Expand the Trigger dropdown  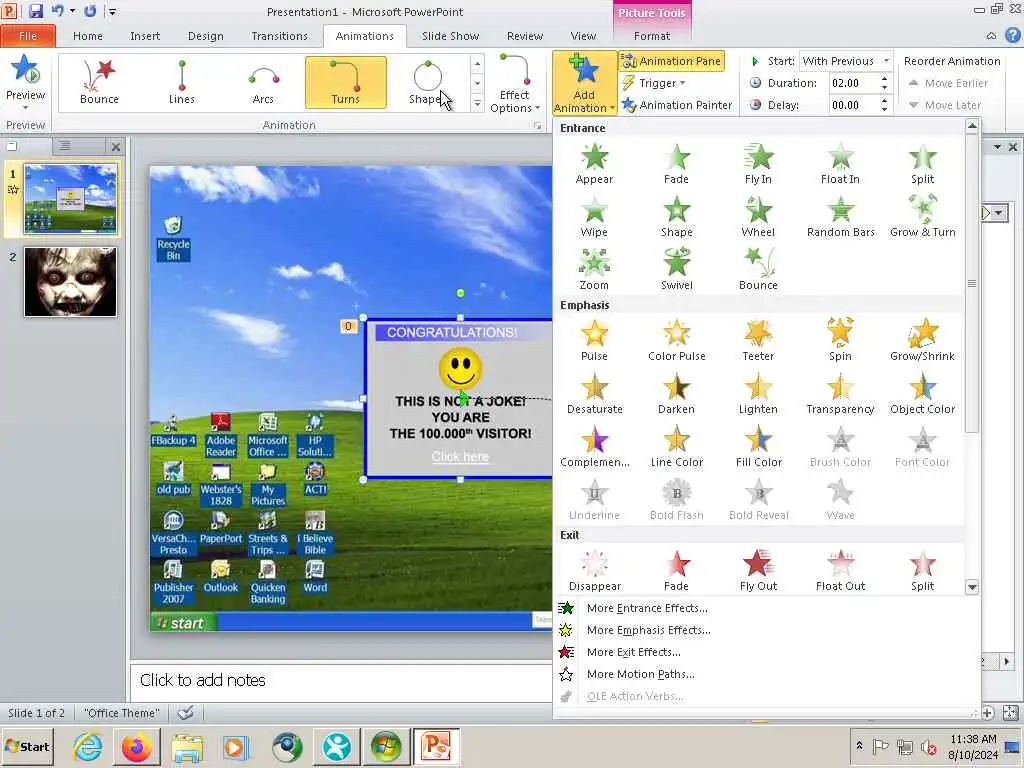[x=654, y=83]
